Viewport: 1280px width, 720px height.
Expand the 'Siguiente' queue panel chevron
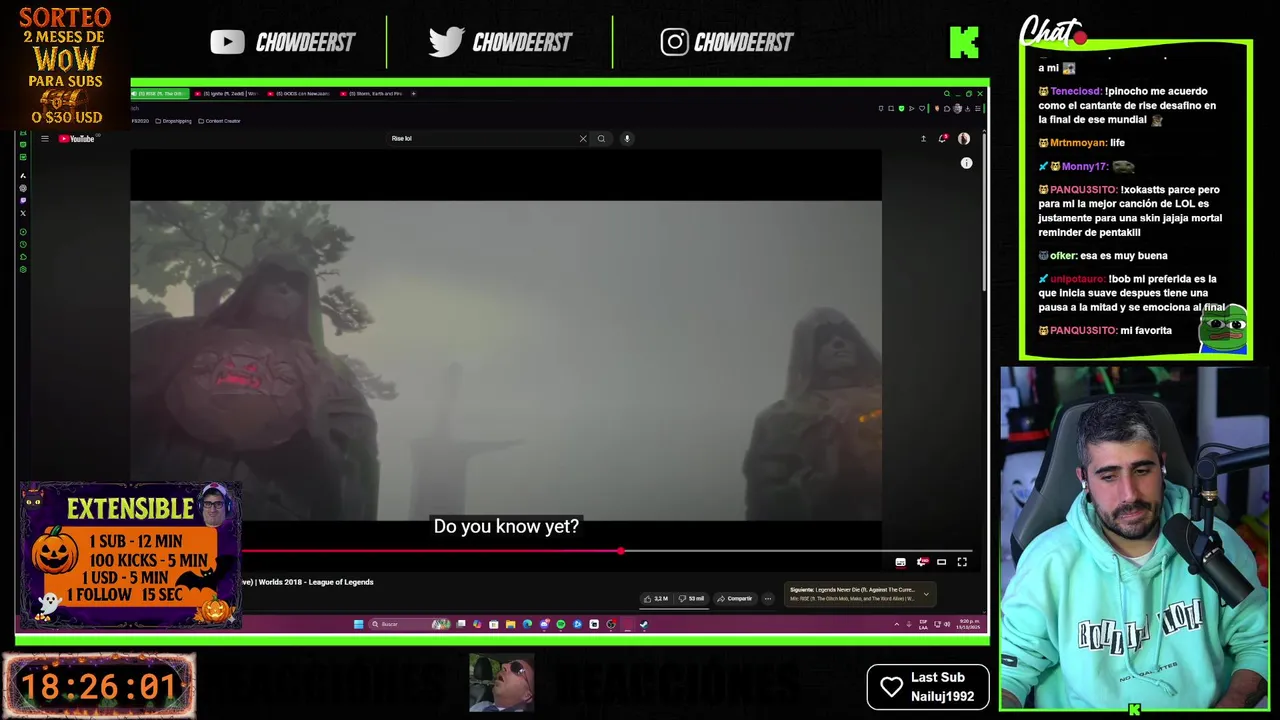coord(926,594)
